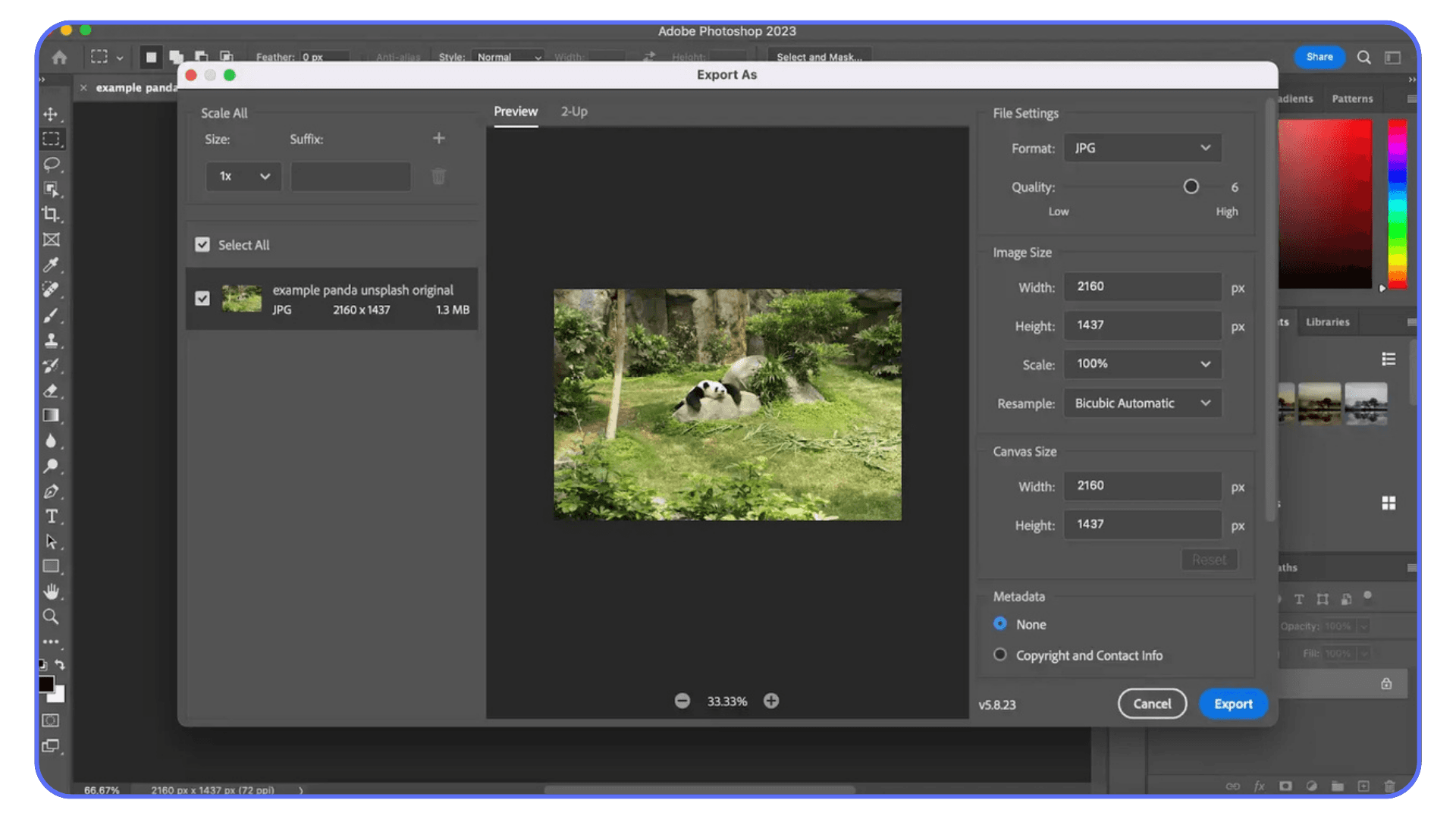Open the Format dropdown set to JPG
Image resolution: width=1456 pixels, height=819 pixels.
pos(1142,148)
